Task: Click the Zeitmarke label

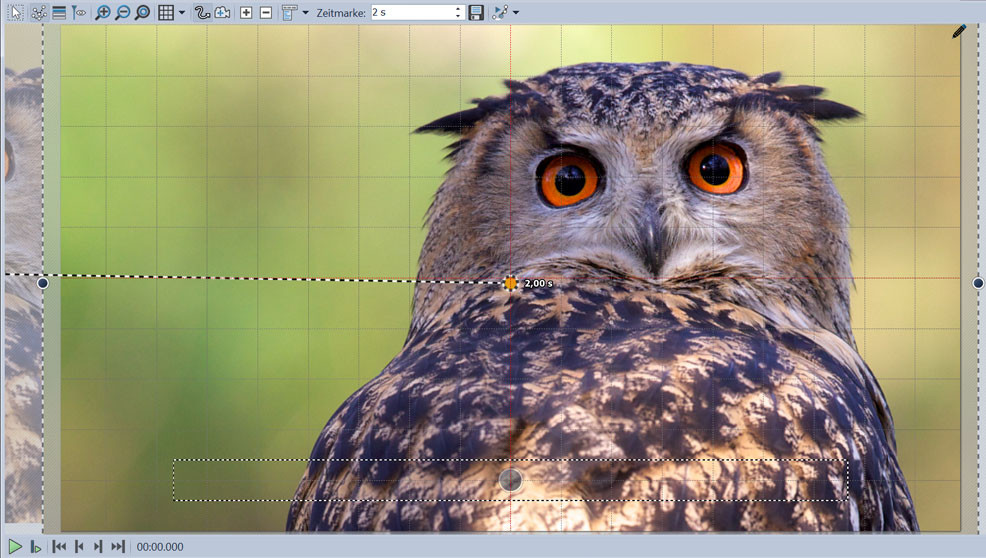Action: (341, 13)
